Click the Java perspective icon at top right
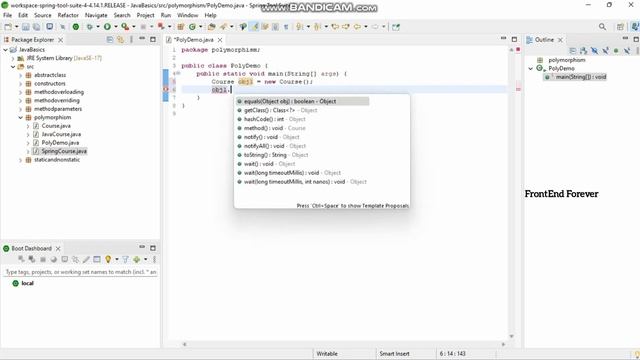 [x=635, y=27]
